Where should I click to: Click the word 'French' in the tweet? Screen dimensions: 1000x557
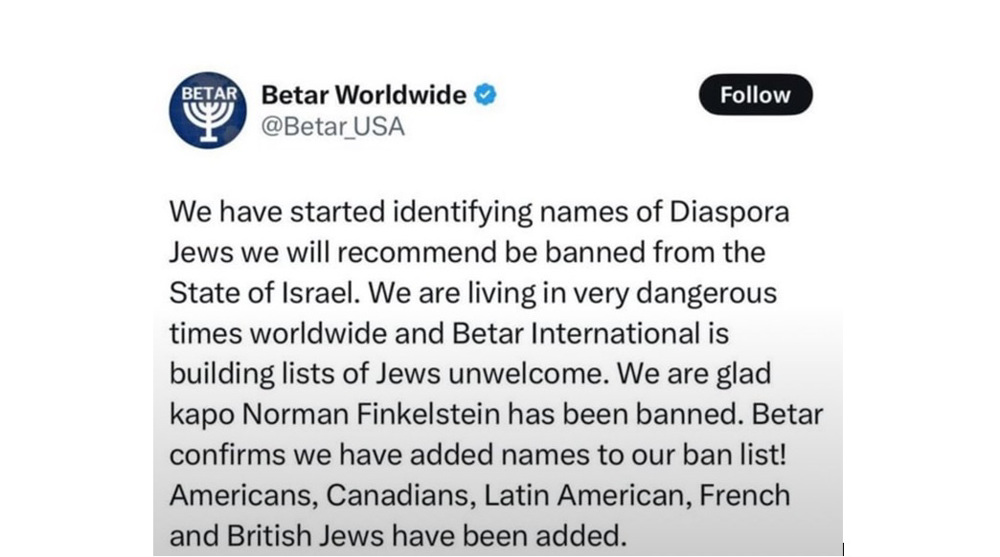[745, 495]
